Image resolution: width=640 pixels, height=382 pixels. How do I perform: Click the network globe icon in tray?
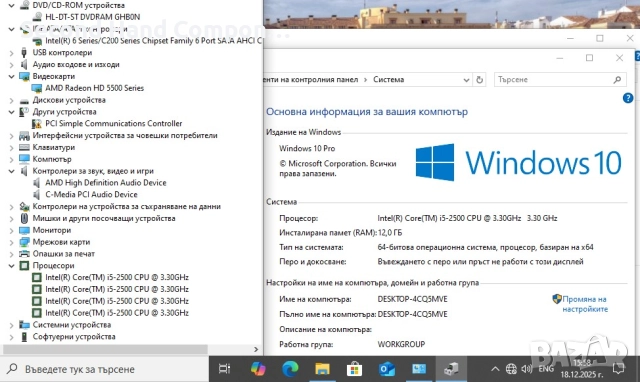tap(511, 369)
